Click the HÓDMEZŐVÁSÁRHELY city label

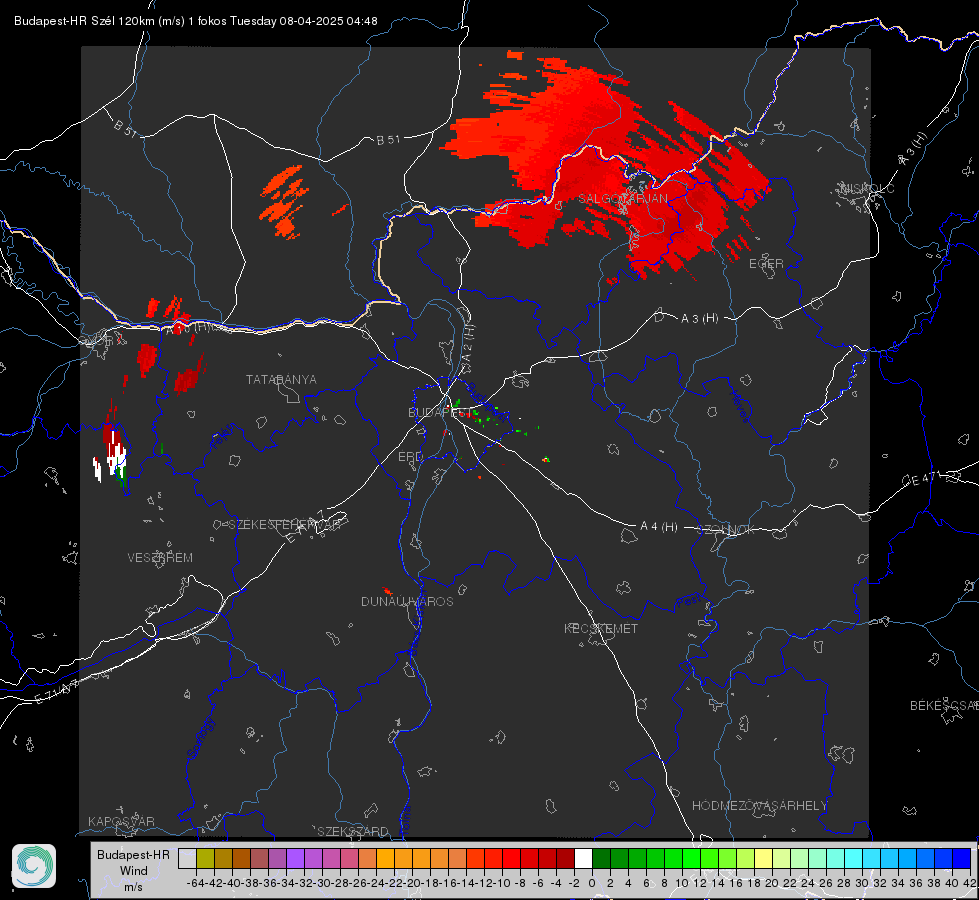coord(759,806)
